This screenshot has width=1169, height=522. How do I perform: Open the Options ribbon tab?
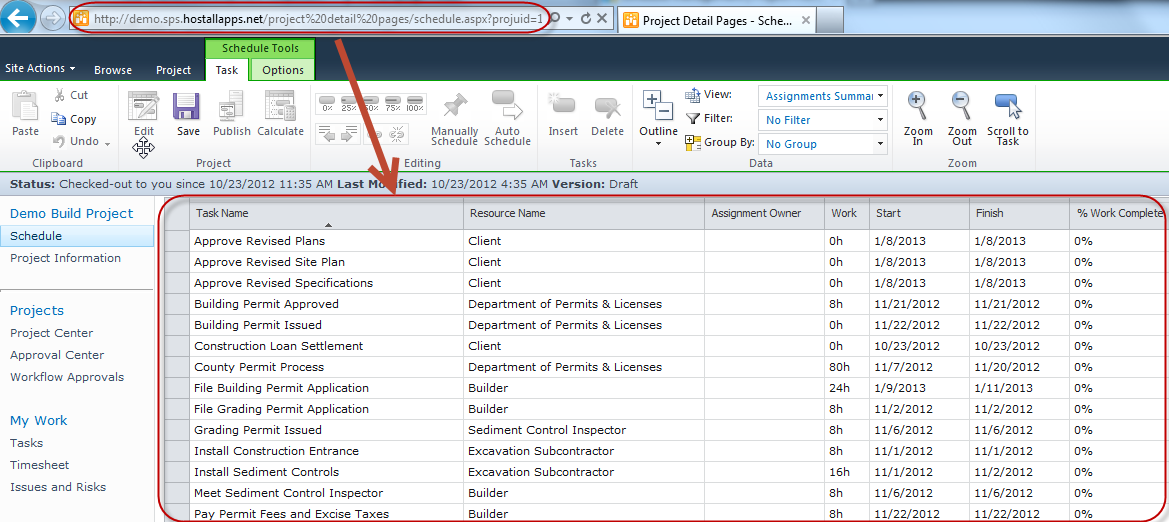pyautogui.click(x=283, y=70)
